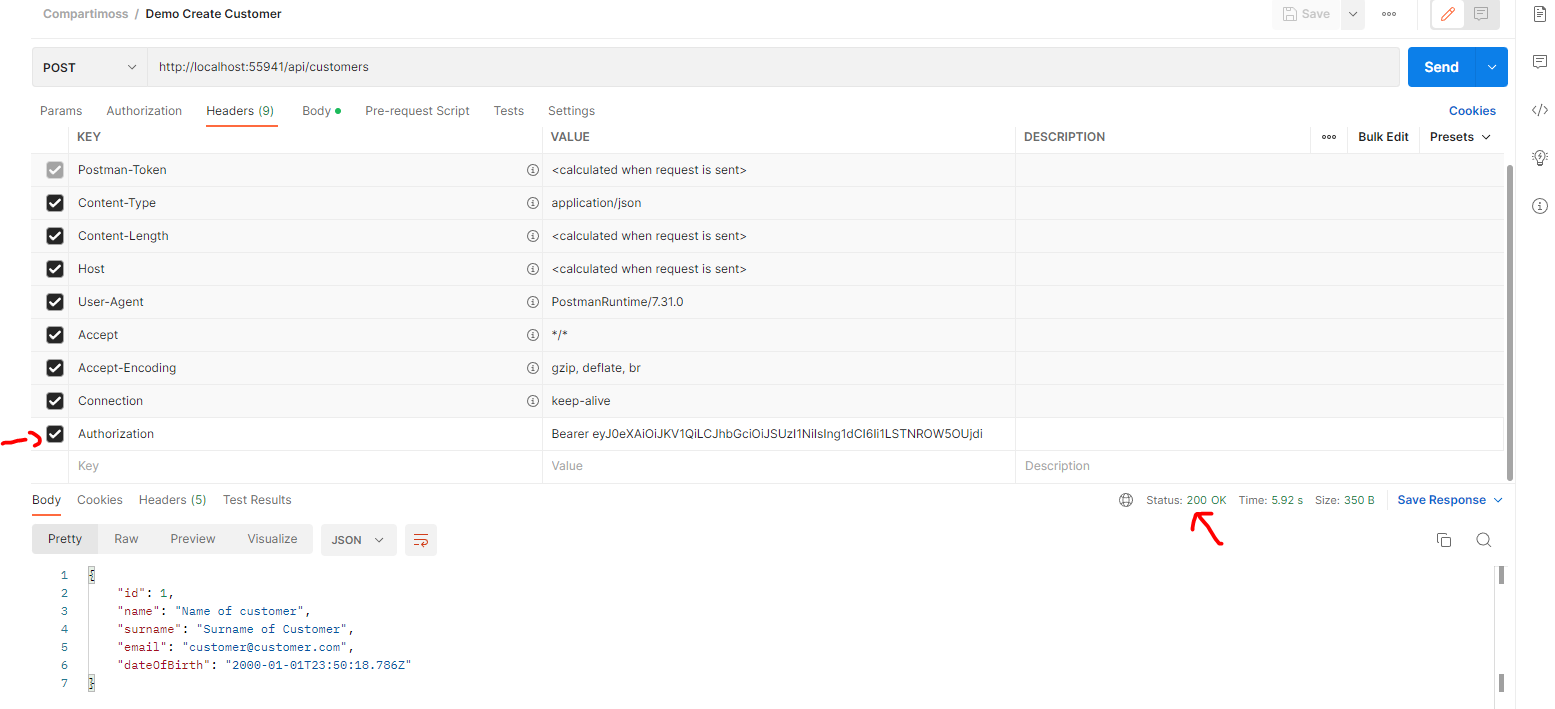Select the Raw response view tab
1555x709 pixels.
(x=126, y=539)
